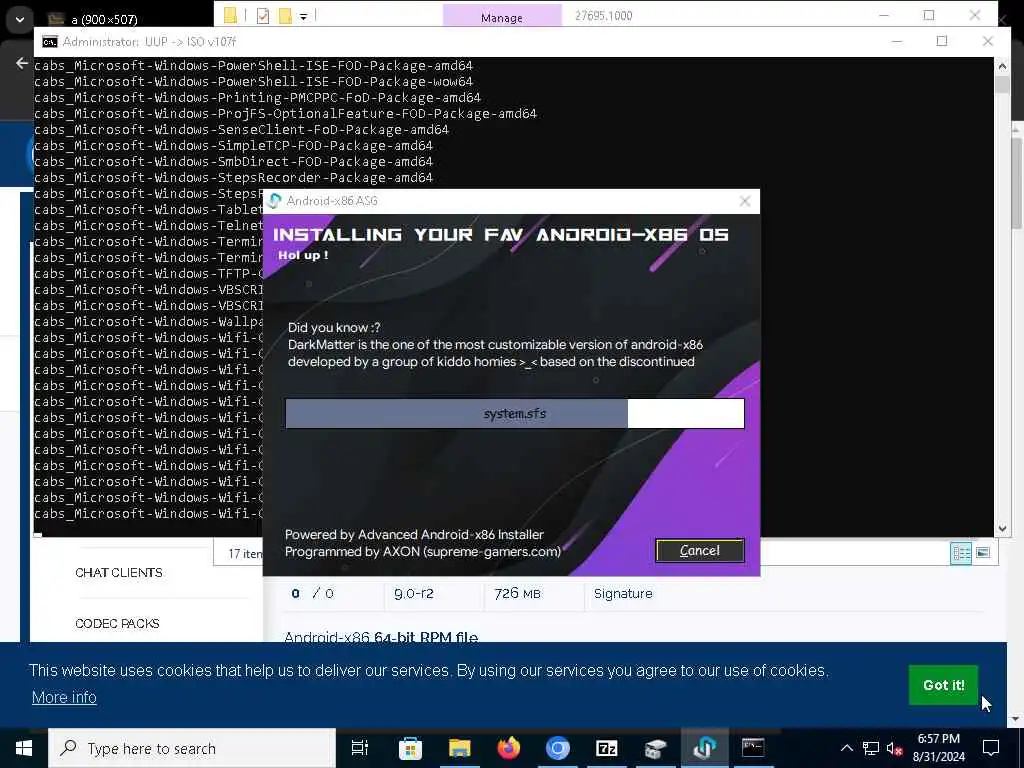This screenshot has width=1024, height=768.
Task: Click the system.sfs installation progress bar
Action: tap(515, 413)
